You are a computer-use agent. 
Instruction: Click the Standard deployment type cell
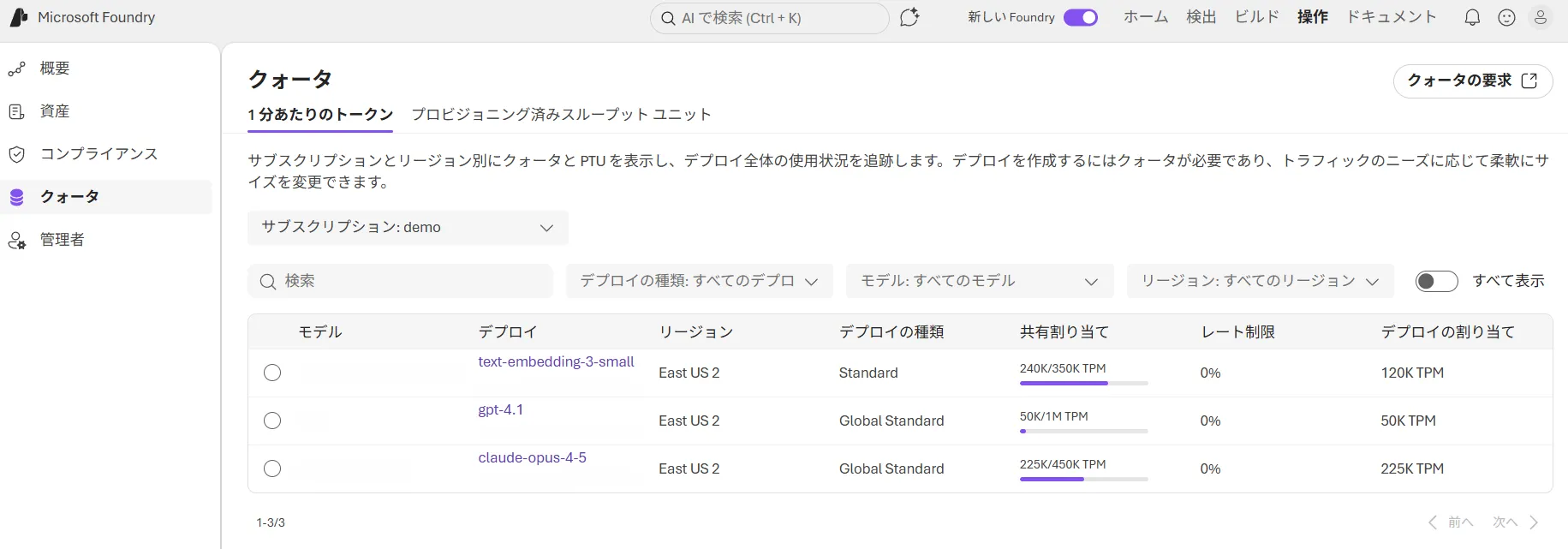point(868,373)
